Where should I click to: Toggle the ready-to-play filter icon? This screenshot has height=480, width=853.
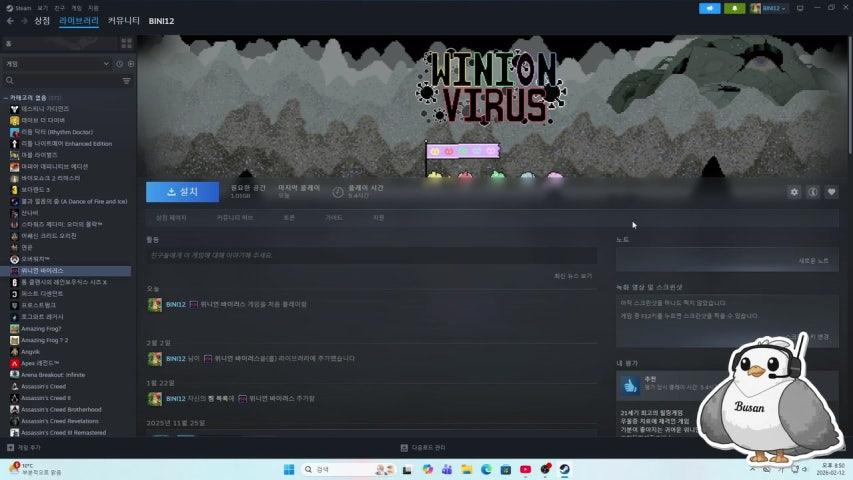coord(131,64)
